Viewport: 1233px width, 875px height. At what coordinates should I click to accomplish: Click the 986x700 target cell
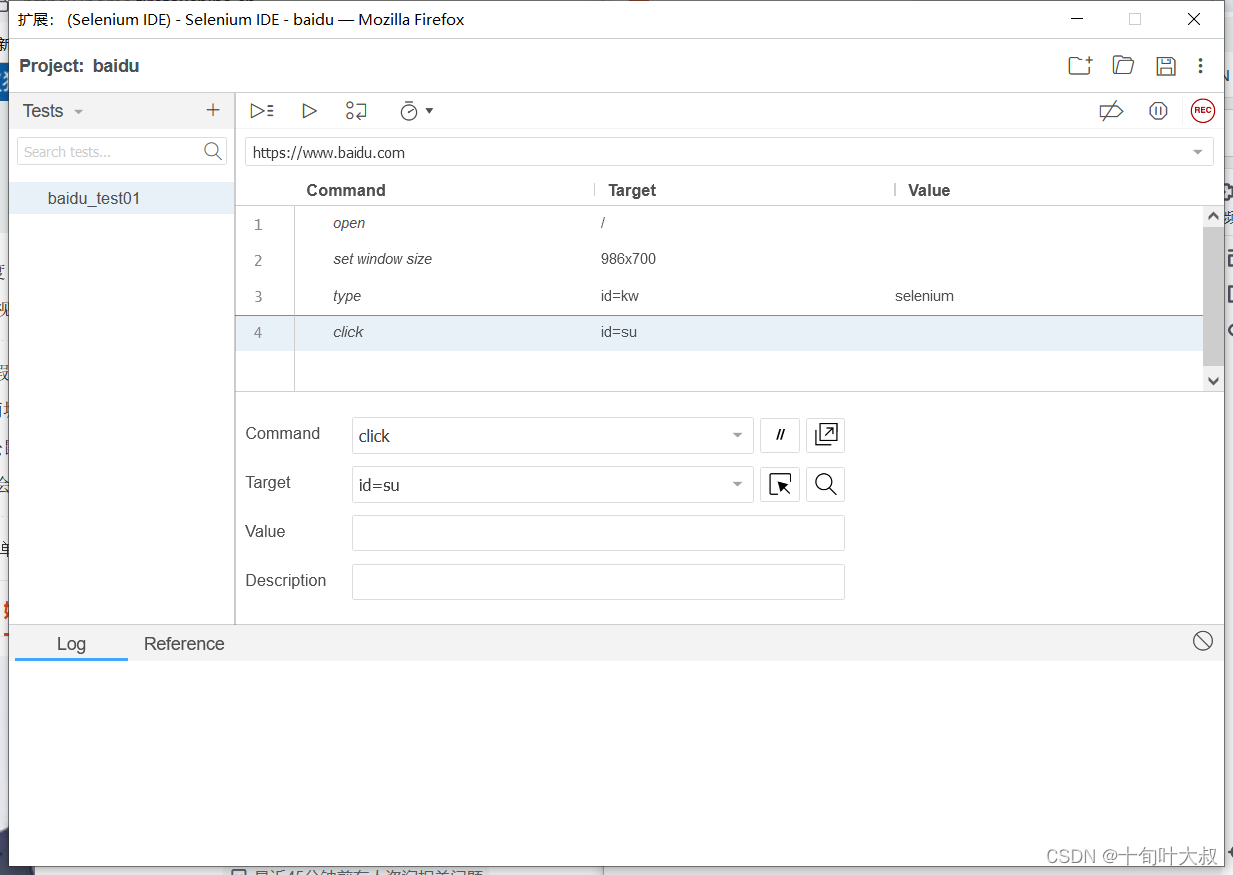[x=628, y=259]
